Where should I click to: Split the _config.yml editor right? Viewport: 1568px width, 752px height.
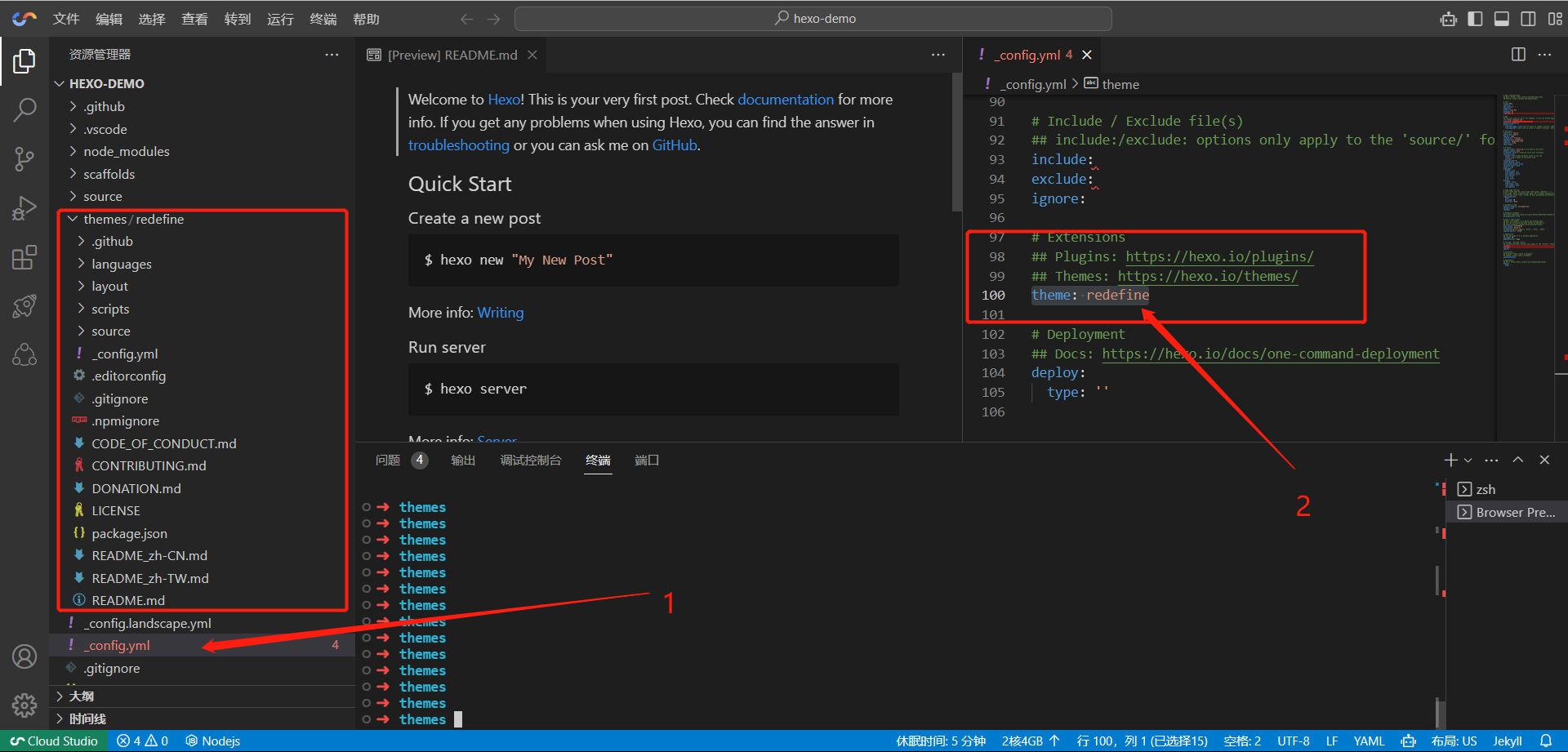coord(1518,55)
